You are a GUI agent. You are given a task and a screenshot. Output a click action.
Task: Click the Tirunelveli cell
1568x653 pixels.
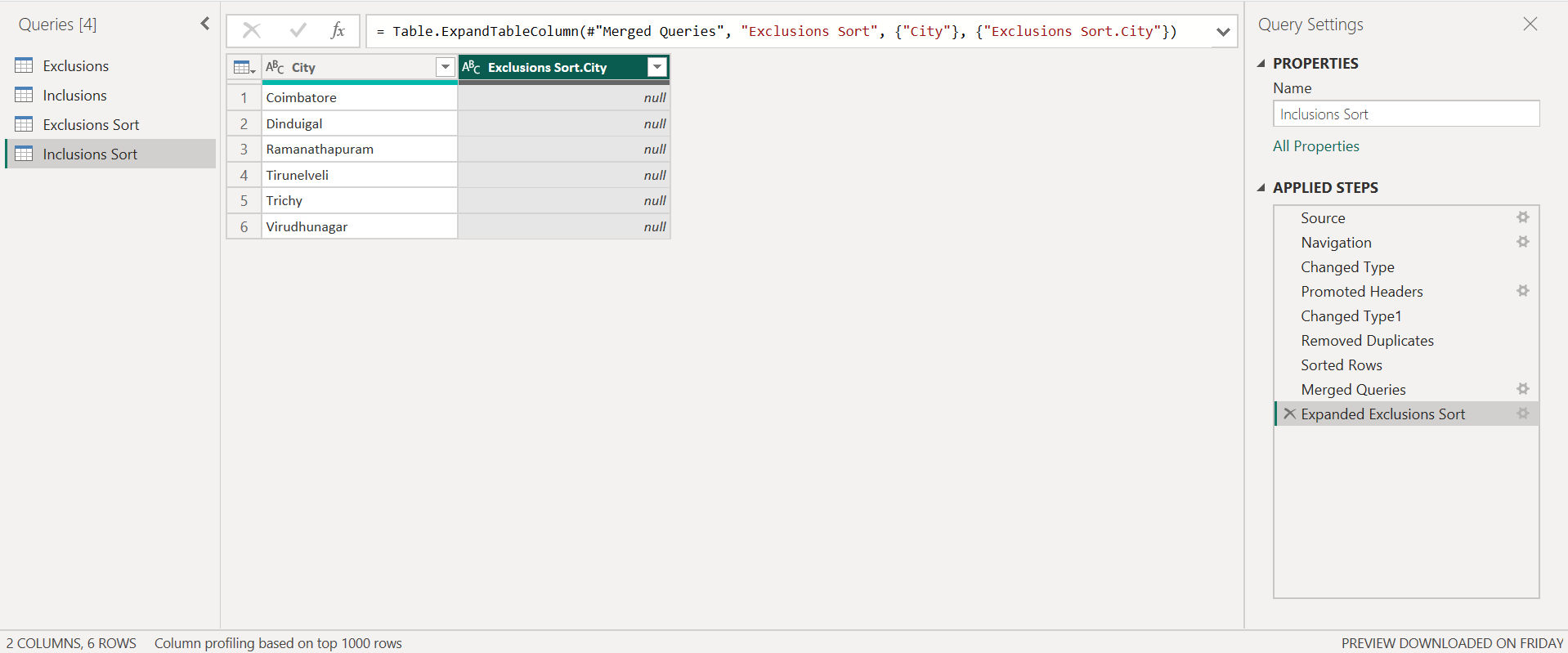point(360,175)
